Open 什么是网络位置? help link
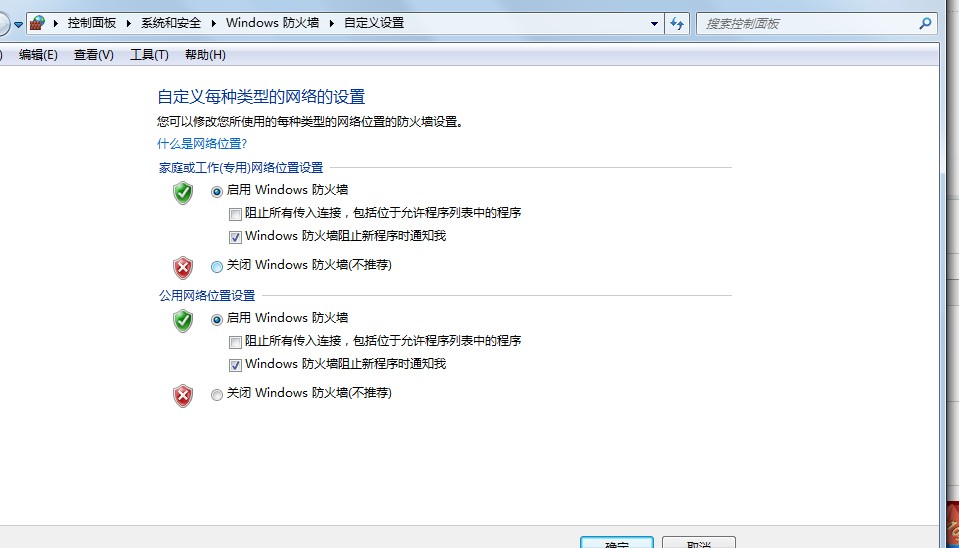The height and width of the screenshot is (548, 959). pos(202,144)
